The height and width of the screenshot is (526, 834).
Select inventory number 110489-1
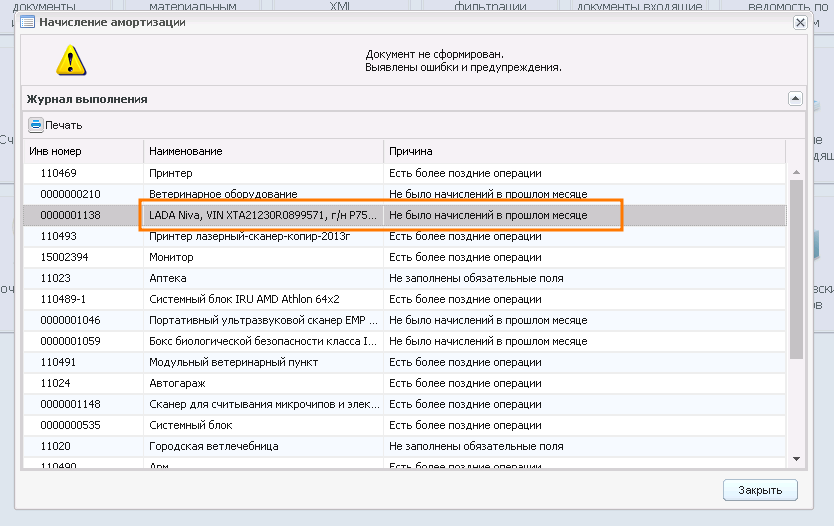(x=63, y=299)
